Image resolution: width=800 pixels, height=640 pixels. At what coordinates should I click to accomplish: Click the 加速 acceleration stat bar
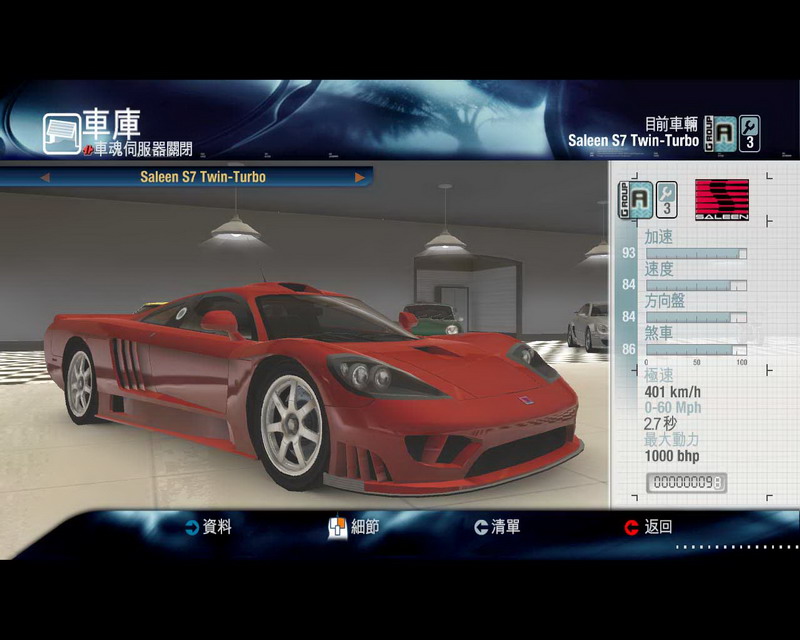(x=696, y=254)
